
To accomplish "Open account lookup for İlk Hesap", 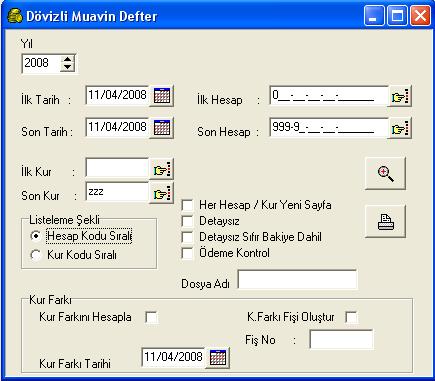I will point(400,96).
